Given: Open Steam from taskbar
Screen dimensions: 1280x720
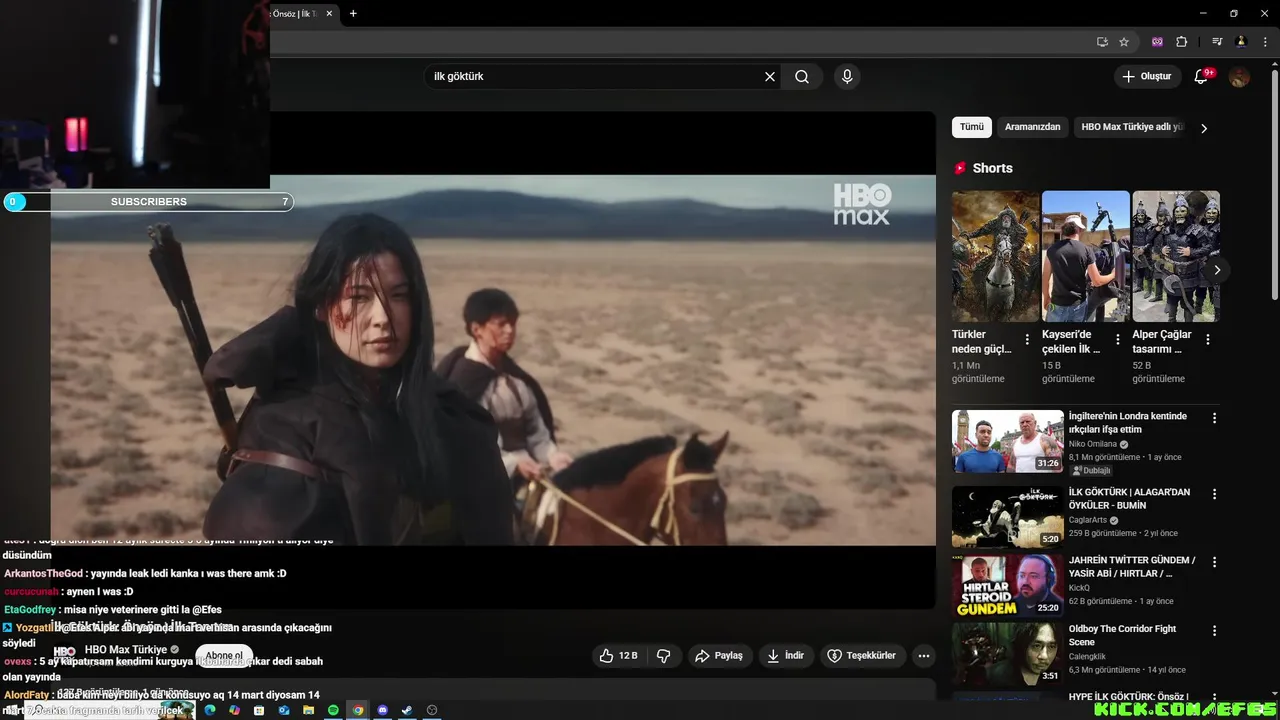Looking at the screenshot, I should [407, 710].
